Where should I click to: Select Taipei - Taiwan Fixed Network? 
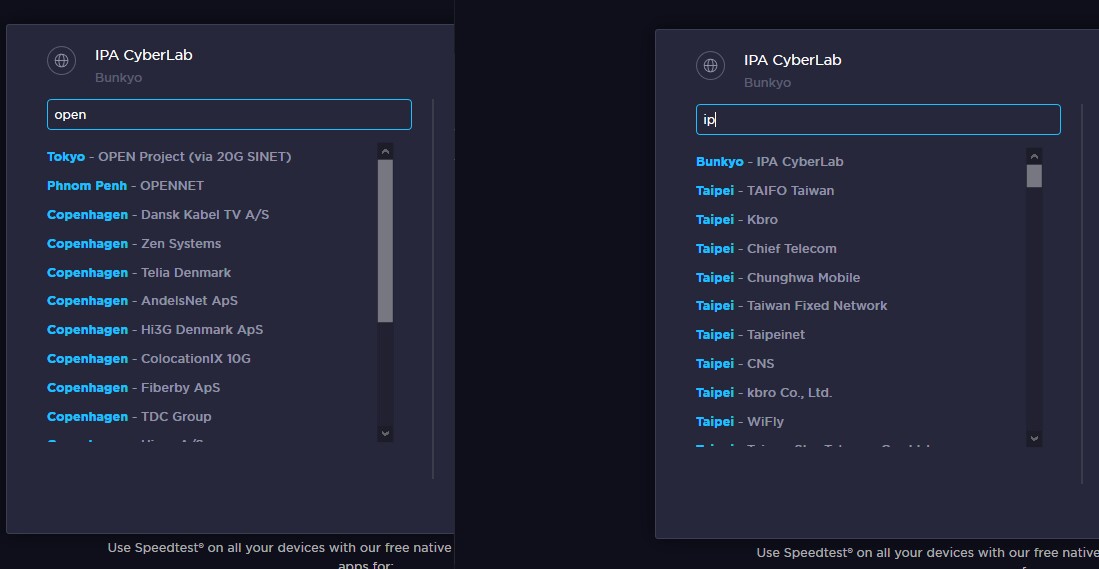coord(791,306)
